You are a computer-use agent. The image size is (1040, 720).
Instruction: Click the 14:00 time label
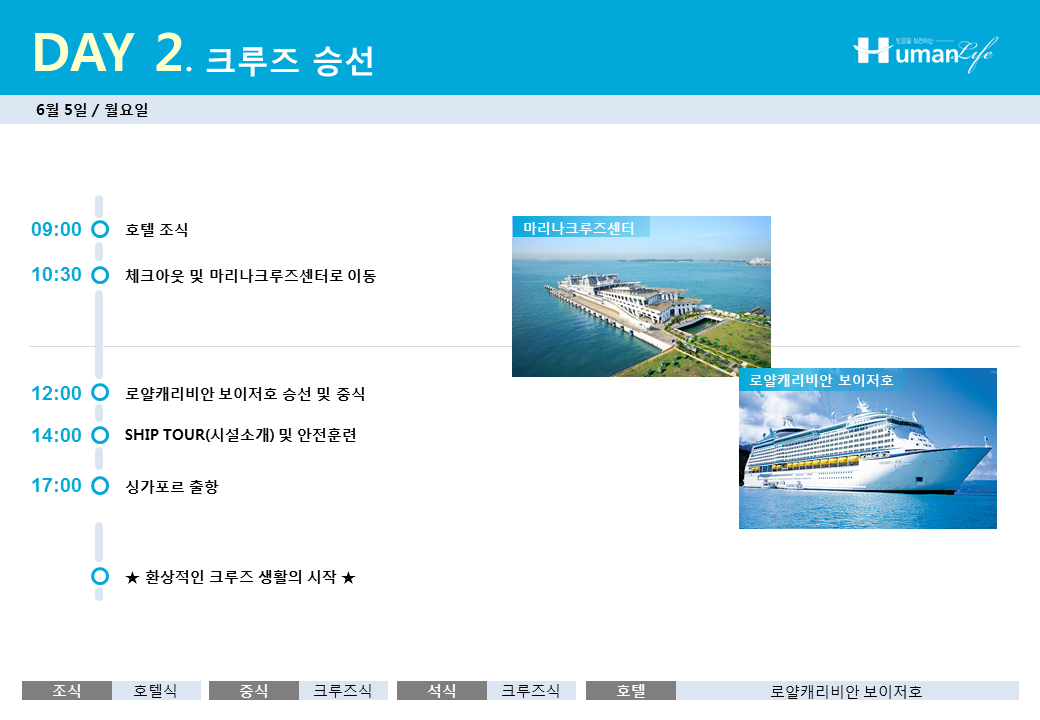tap(56, 436)
